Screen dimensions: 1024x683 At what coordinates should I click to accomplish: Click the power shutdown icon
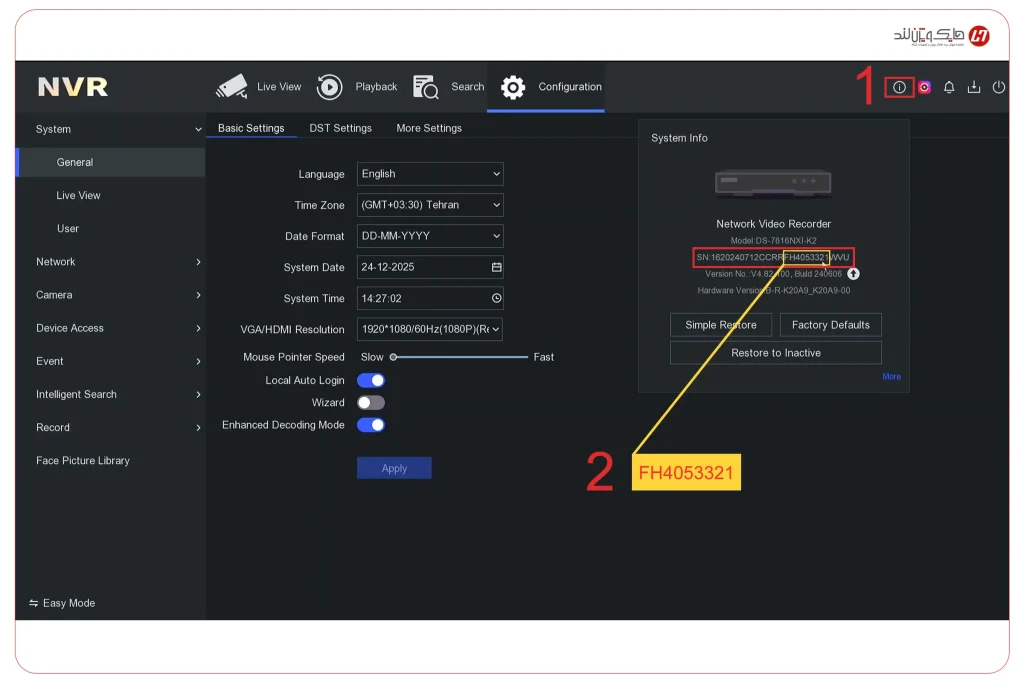(998, 87)
